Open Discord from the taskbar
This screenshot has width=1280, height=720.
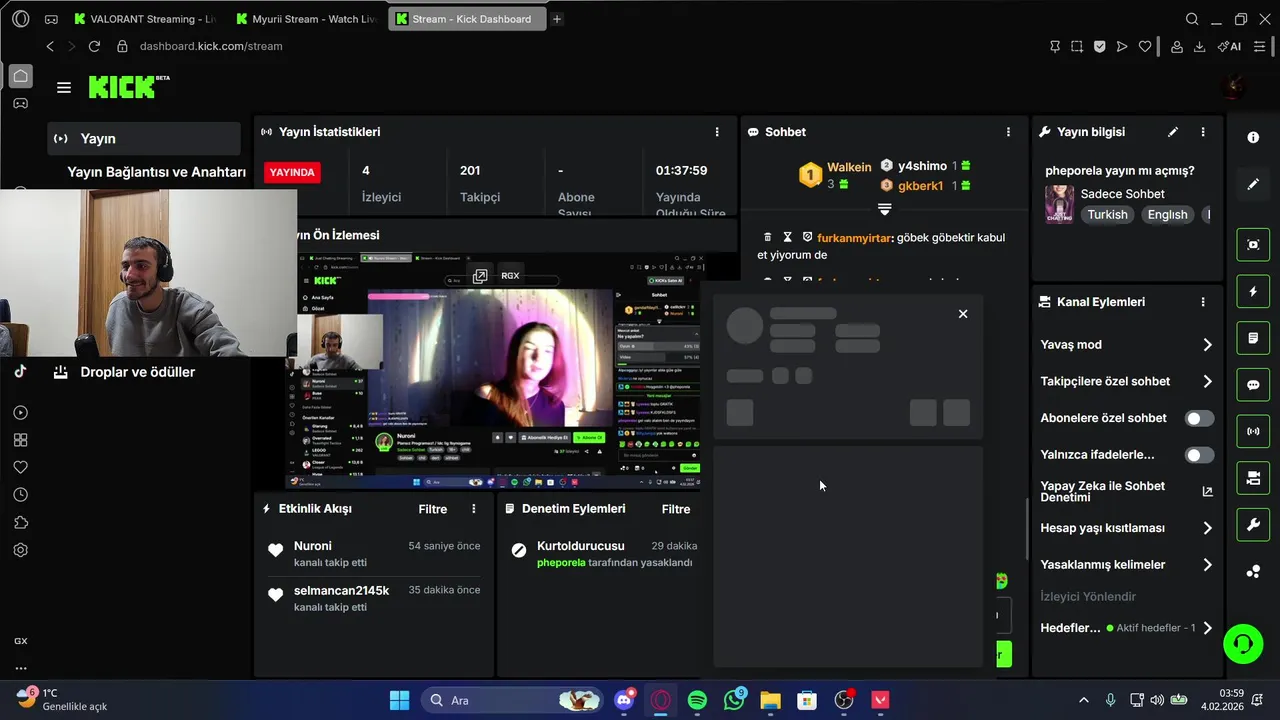[x=625, y=700]
